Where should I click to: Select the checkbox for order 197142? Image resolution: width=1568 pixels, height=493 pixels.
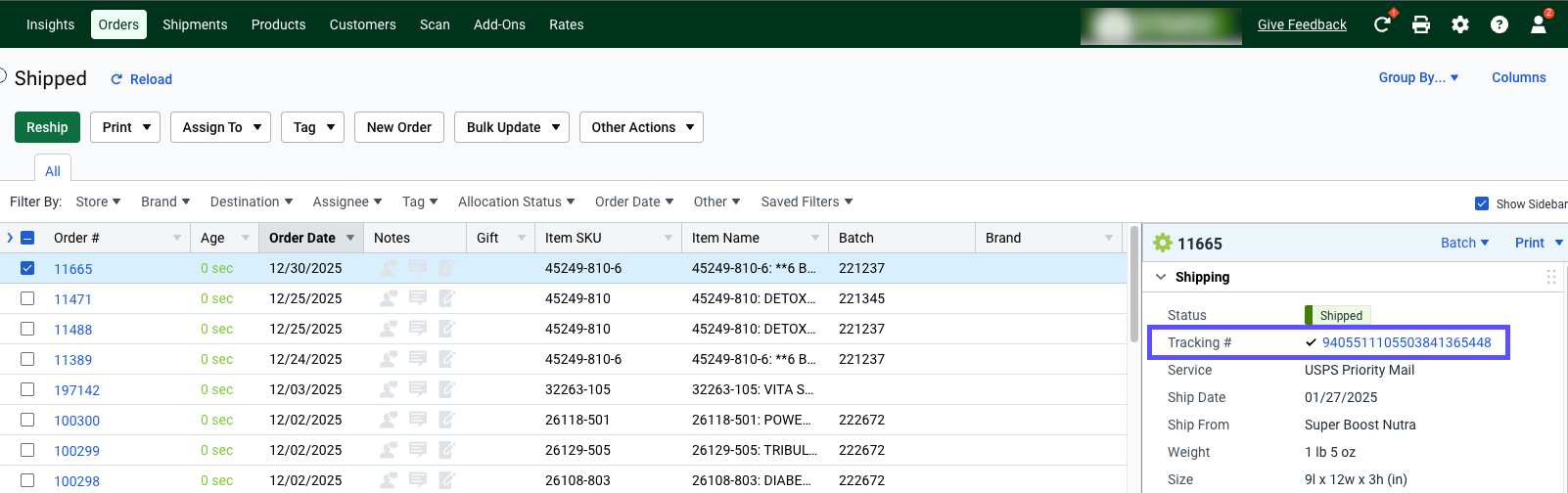point(27,389)
